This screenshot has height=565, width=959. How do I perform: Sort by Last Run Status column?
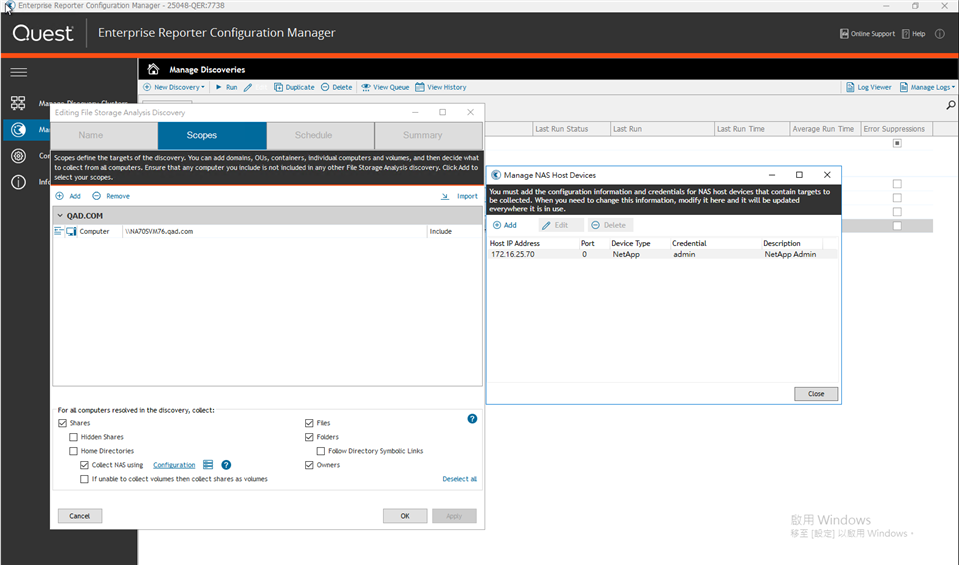(571, 129)
